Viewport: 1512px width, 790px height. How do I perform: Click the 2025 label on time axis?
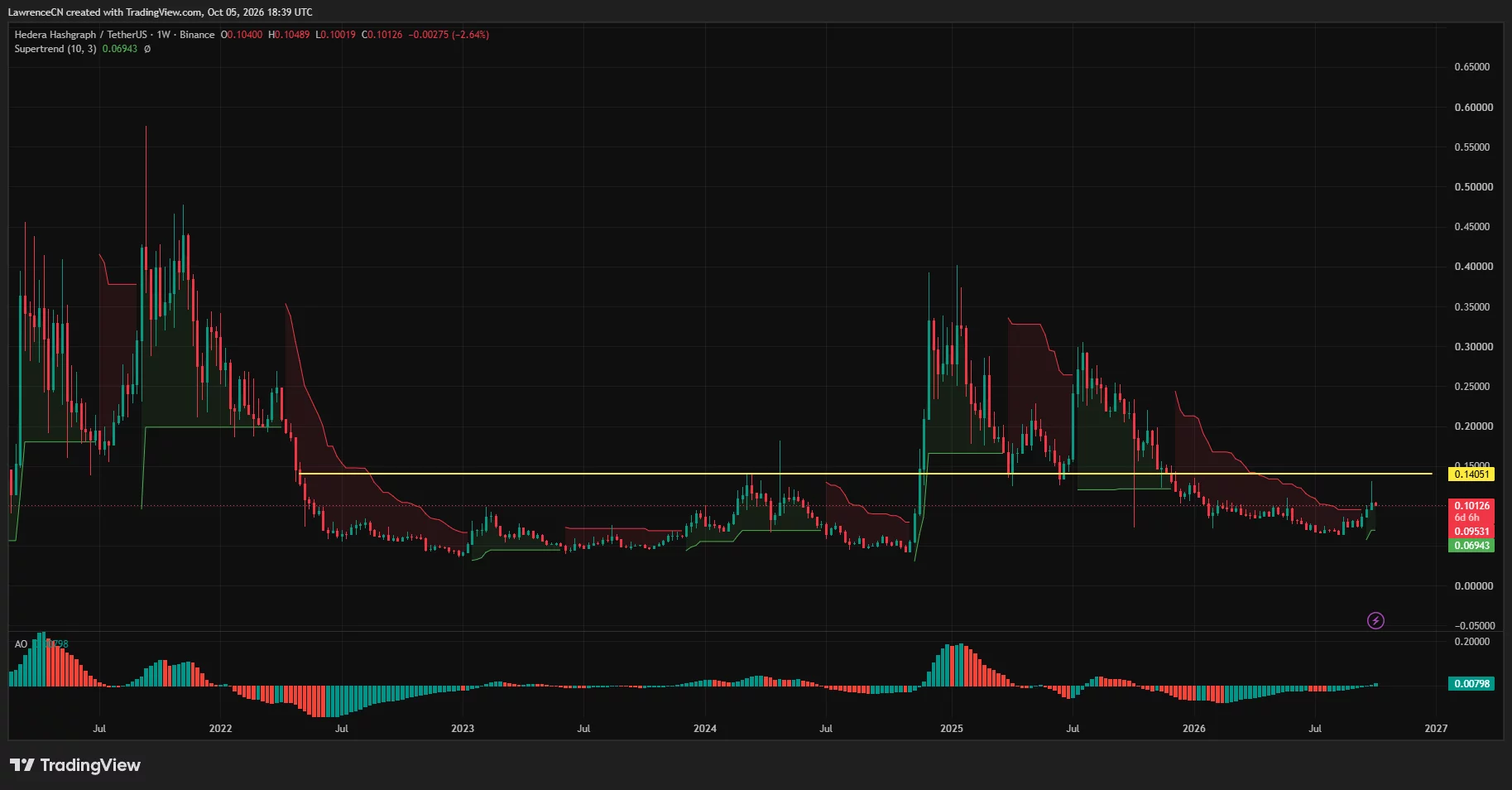[x=952, y=729]
